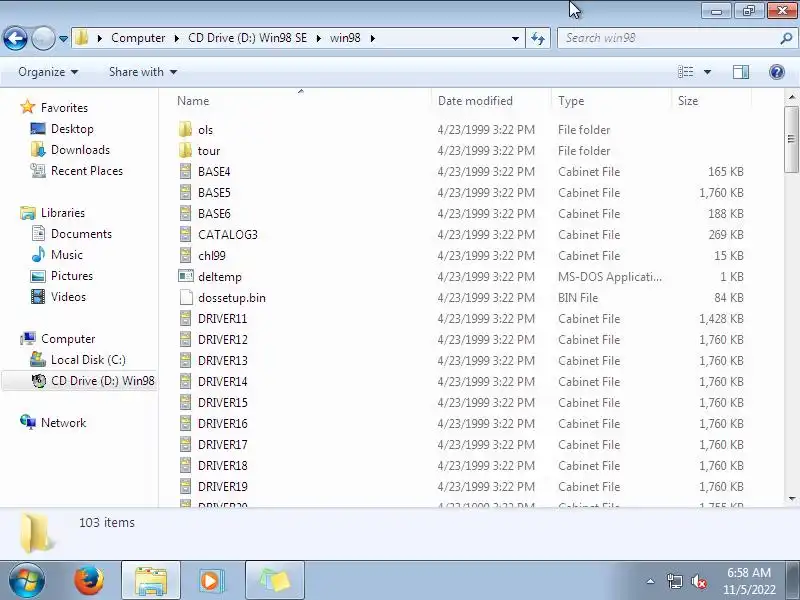This screenshot has width=800, height=600.
Task: Select the BASE6 cabinet file icon
Action: [x=186, y=213]
